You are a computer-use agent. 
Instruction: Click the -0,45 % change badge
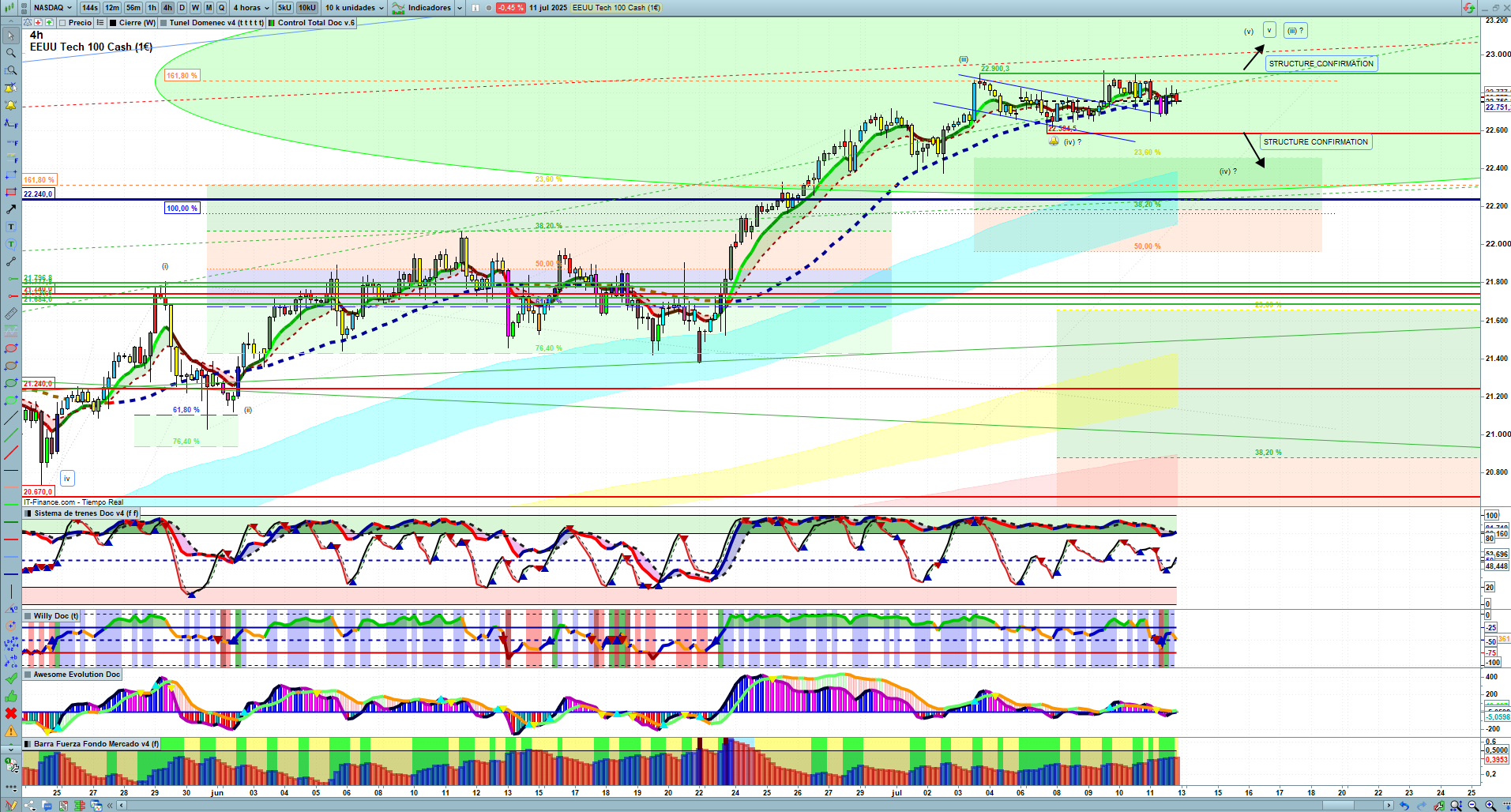tap(510, 8)
